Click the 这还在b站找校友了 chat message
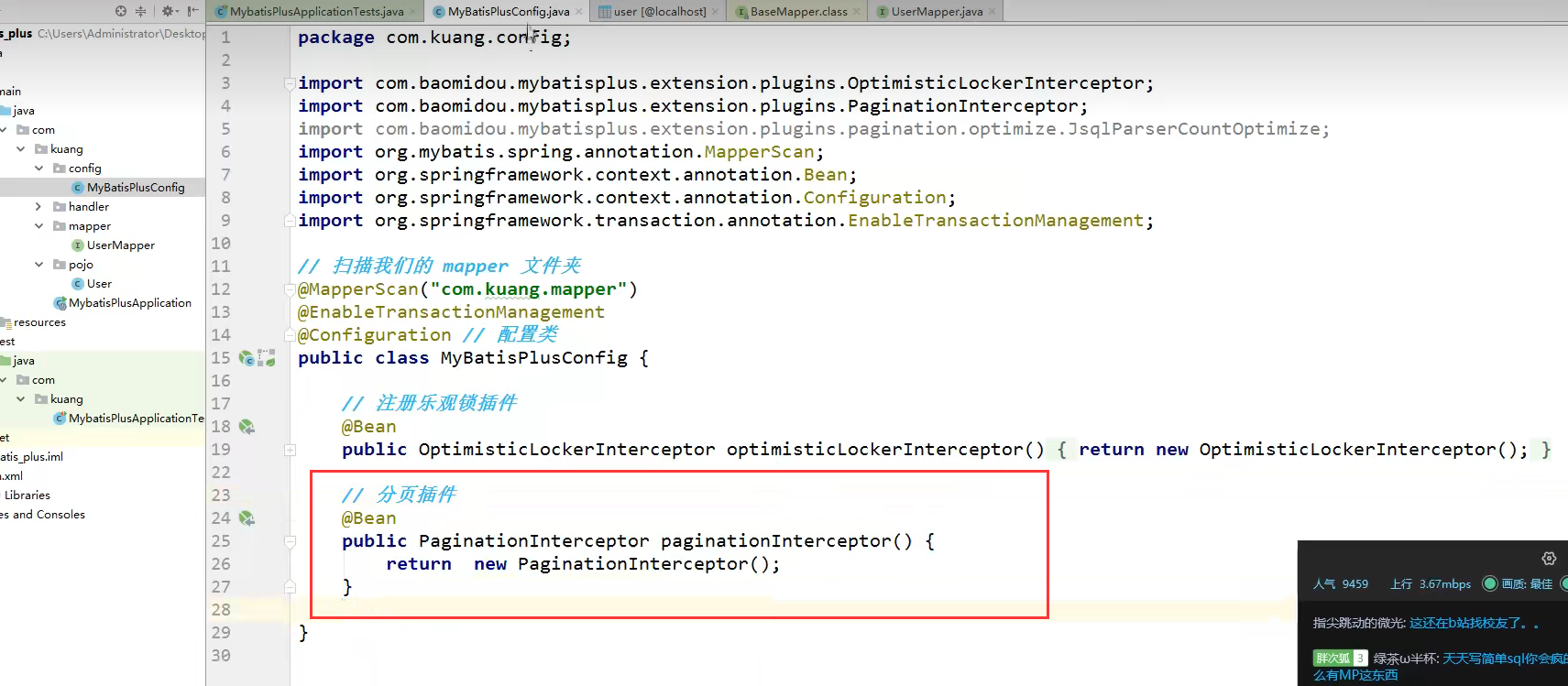This screenshot has width=1568, height=686. (1474, 623)
